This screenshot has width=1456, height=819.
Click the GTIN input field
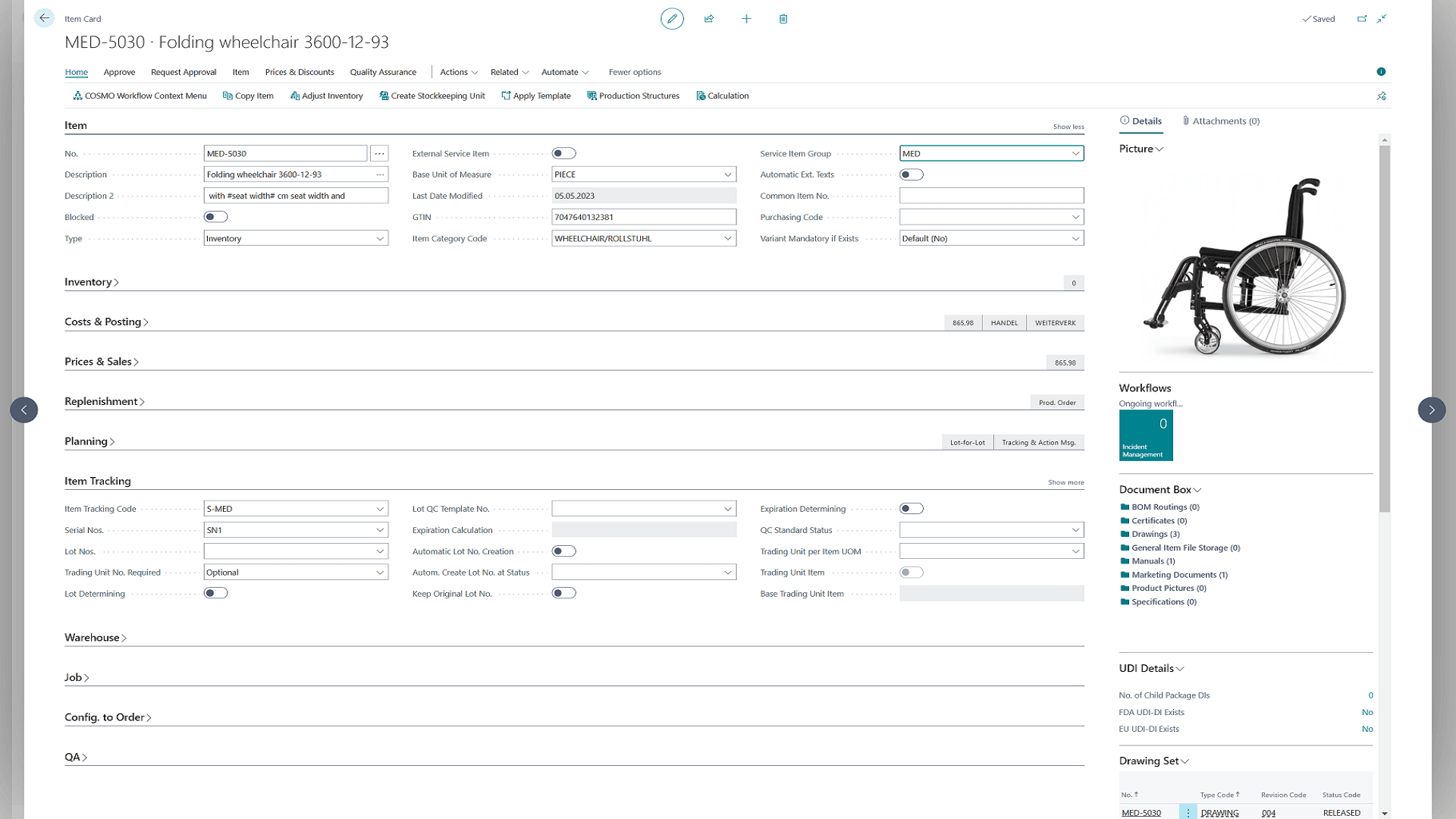click(644, 217)
